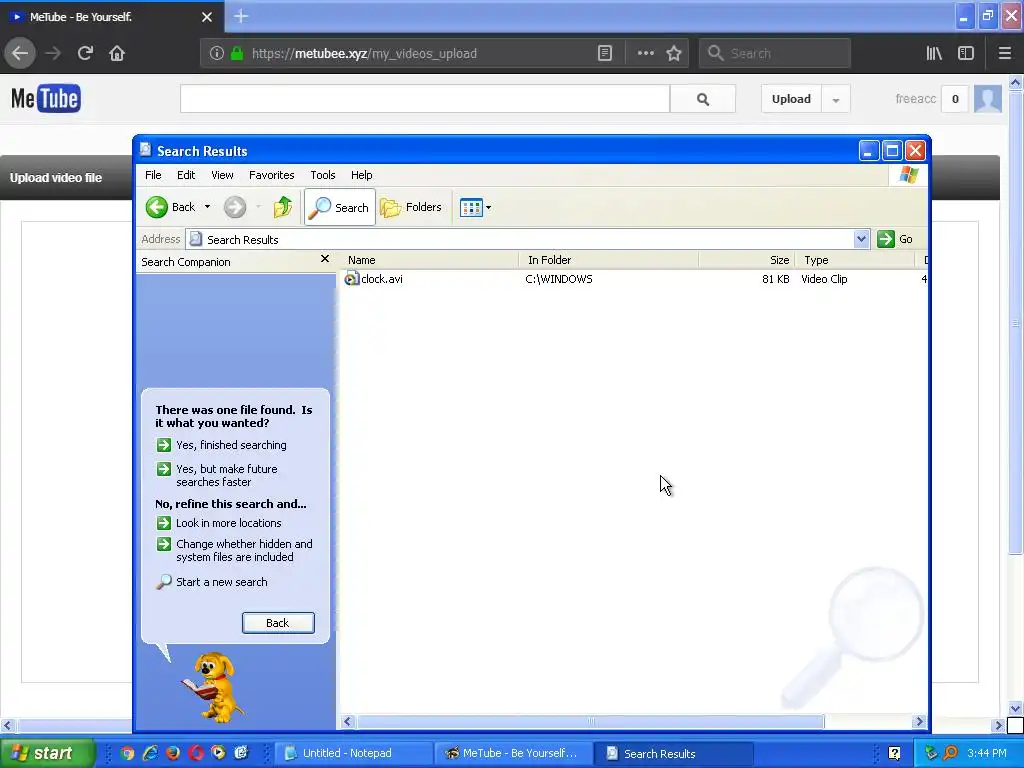Sort results by the Name column

point(430,260)
